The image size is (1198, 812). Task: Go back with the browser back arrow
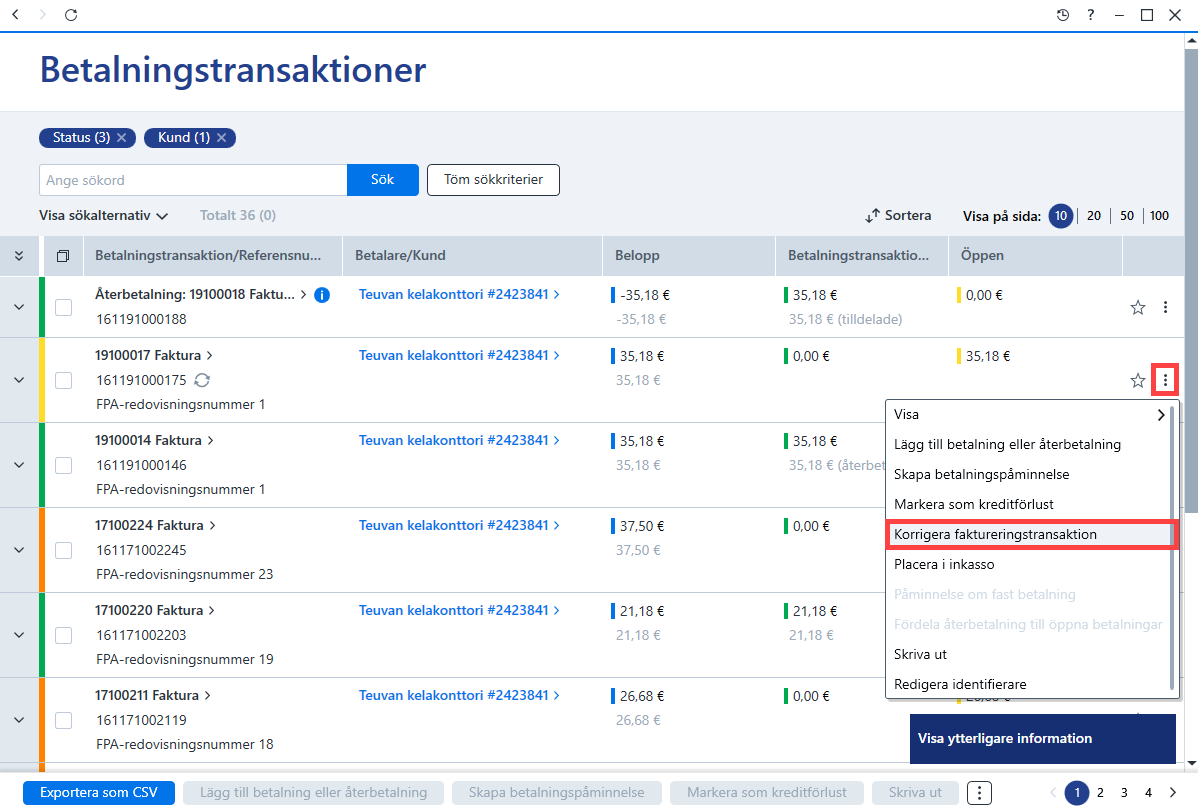[x=15, y=15]
